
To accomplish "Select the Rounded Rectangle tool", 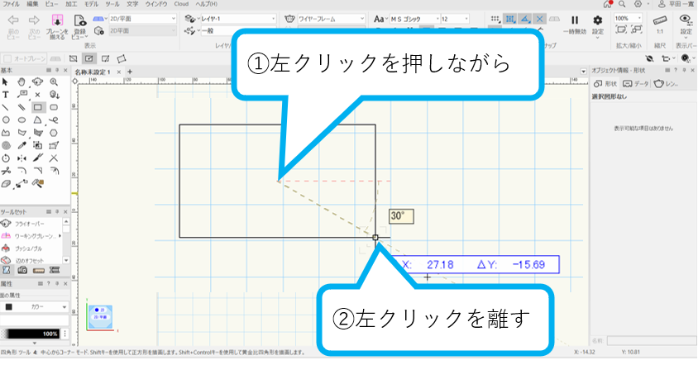I will coord(54,107).
